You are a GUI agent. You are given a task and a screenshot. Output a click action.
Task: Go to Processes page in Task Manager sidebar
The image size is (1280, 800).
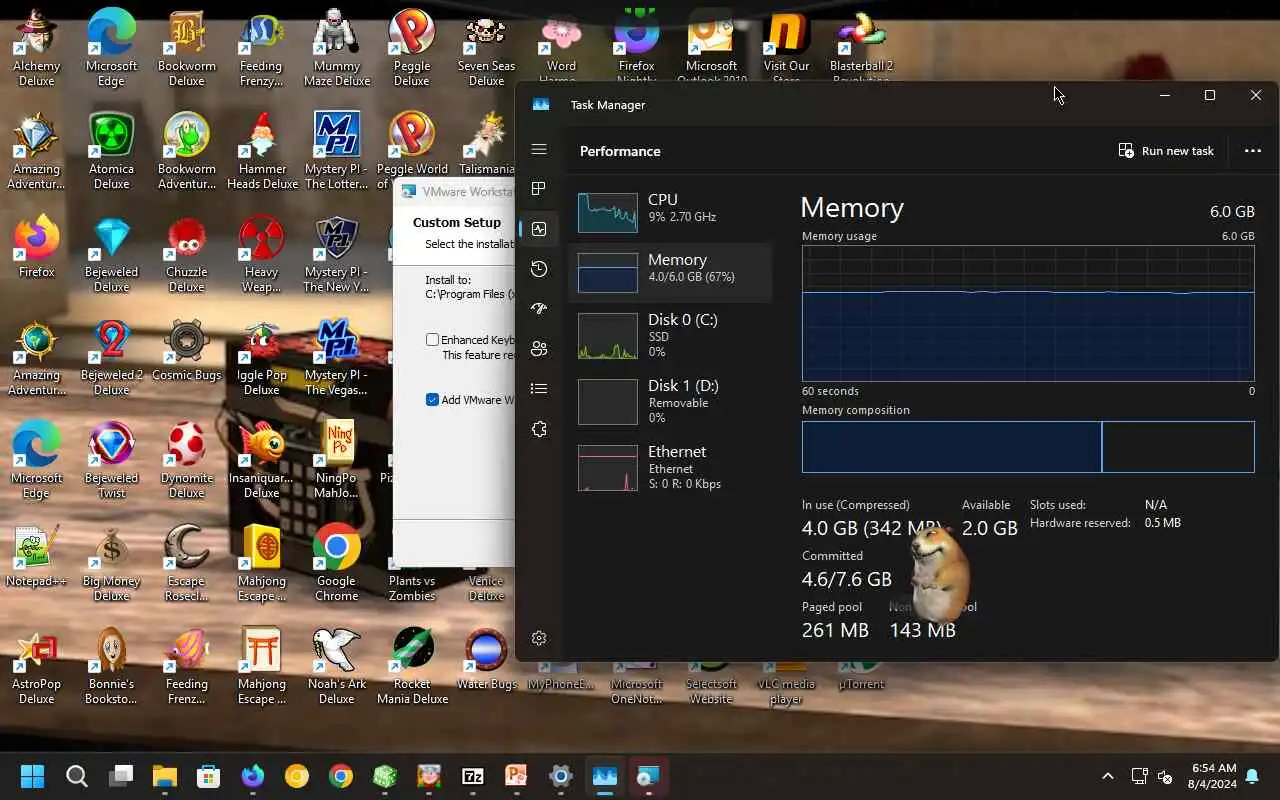click(539, 189)
